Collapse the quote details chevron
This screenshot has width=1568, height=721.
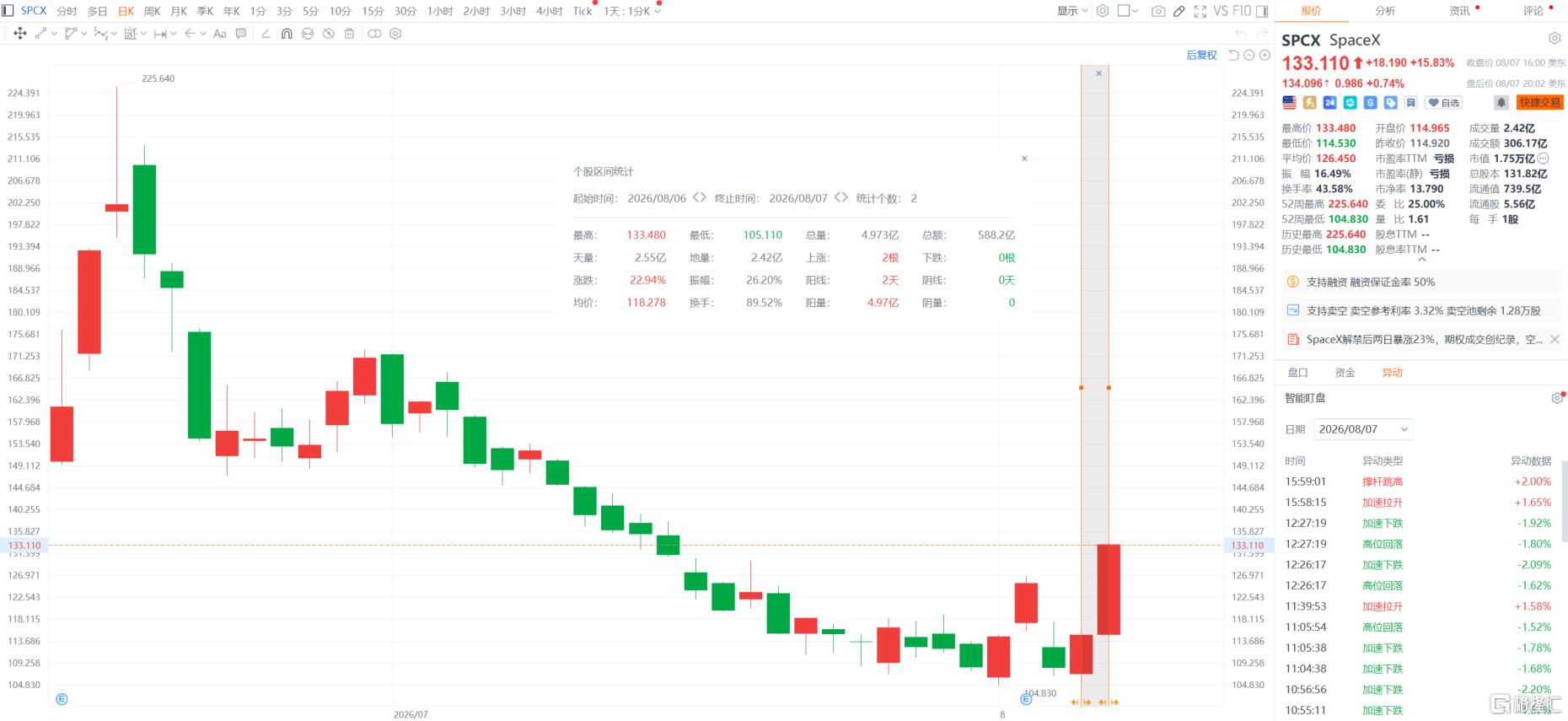click(1422, 260)
